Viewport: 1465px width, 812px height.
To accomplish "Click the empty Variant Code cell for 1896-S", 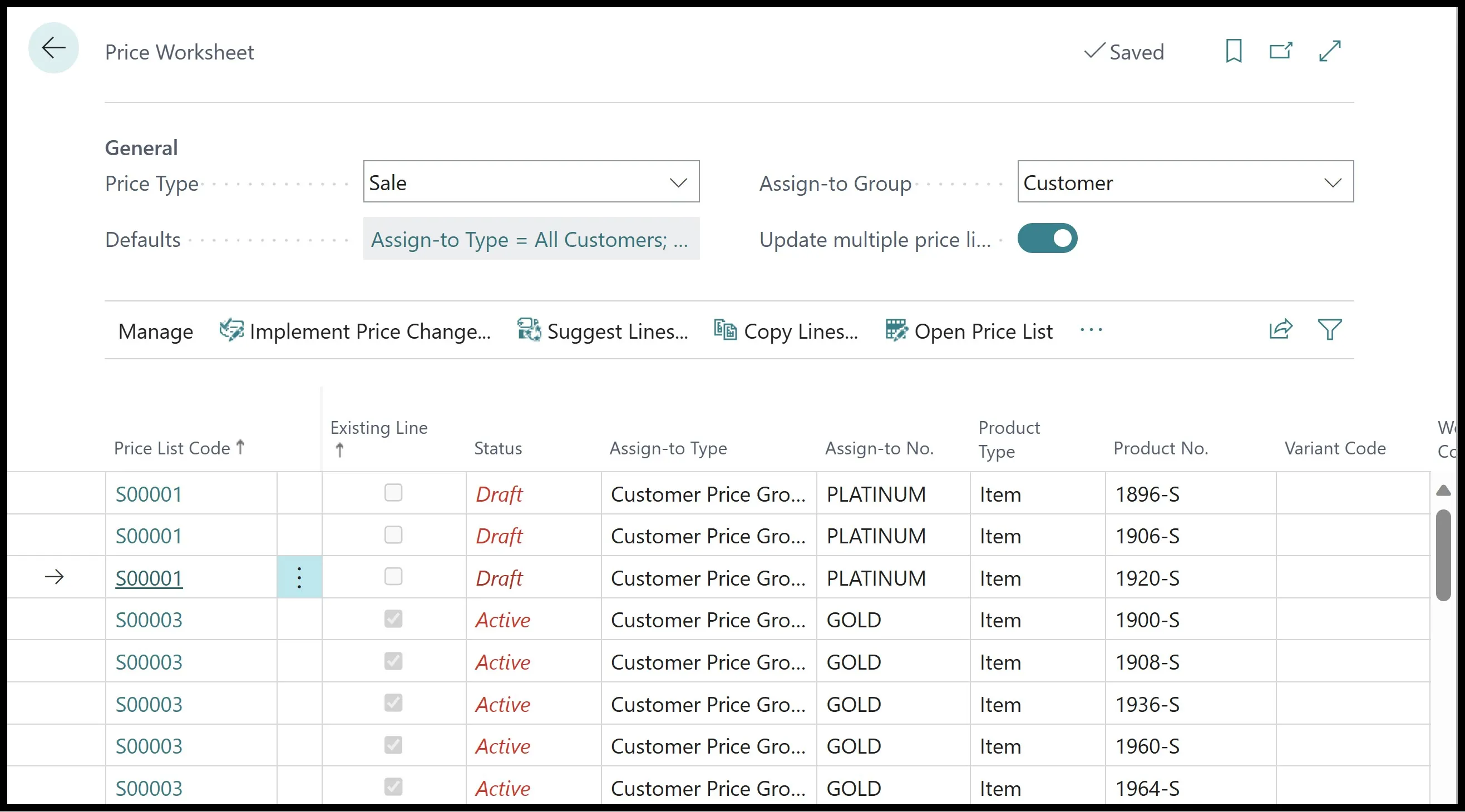I will [x=1353, y=493].
